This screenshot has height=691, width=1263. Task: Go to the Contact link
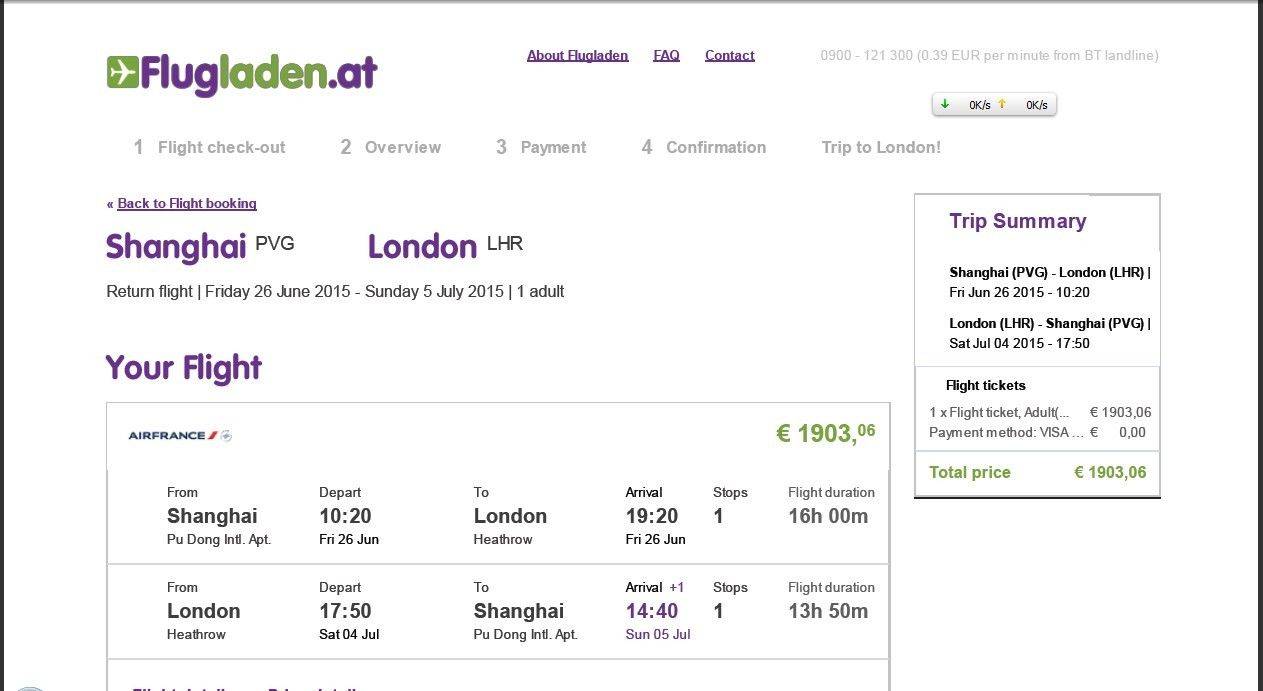(729, 55)
